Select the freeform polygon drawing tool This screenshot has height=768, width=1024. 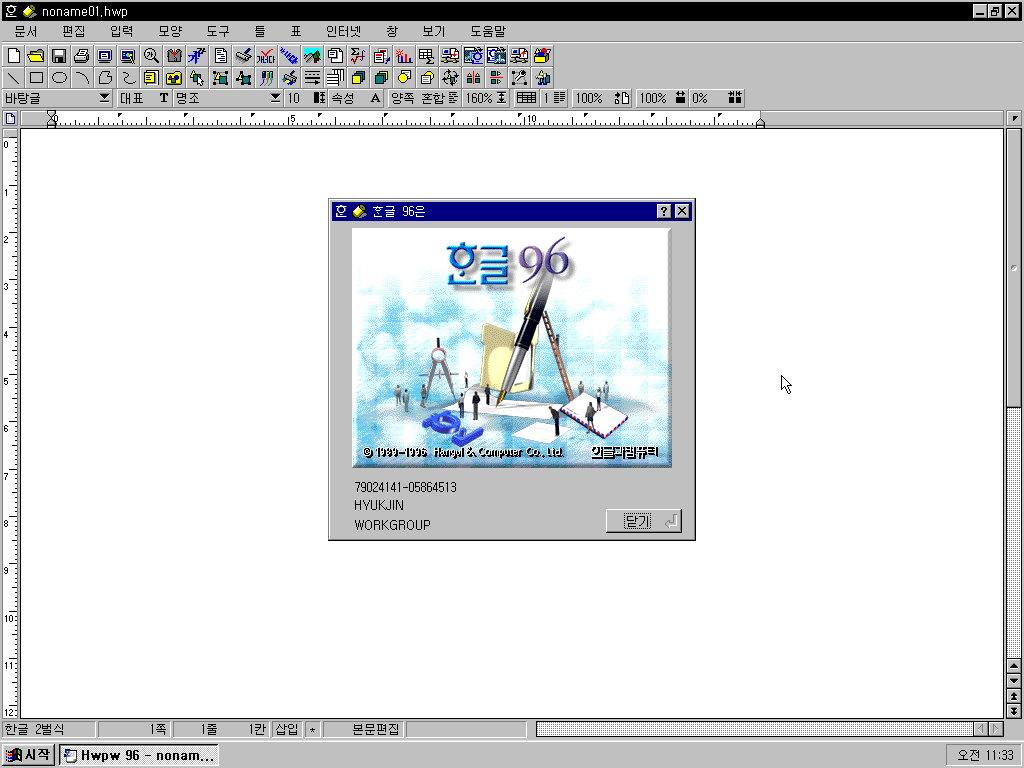coord(104,78)
